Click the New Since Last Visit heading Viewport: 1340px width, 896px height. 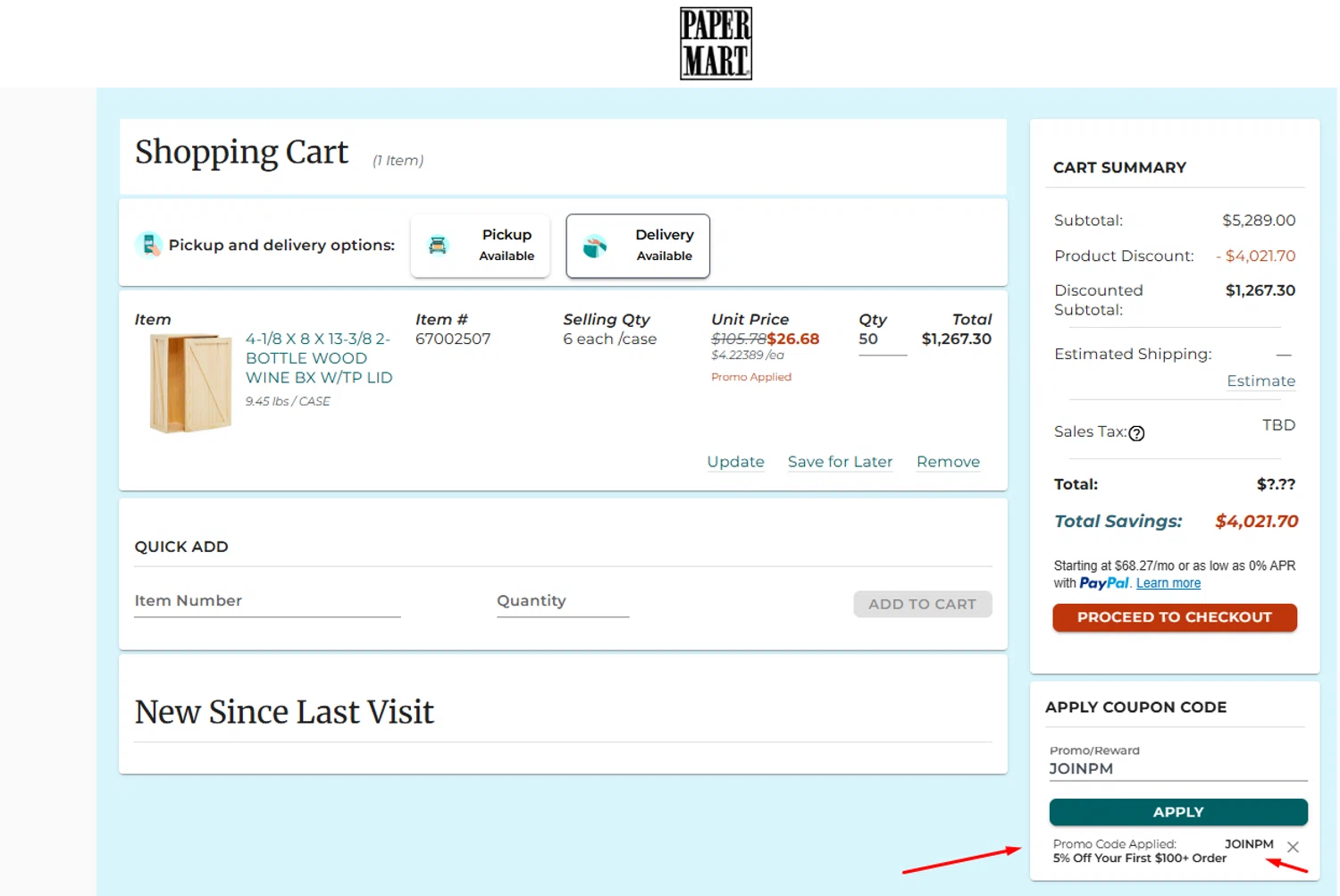(x=284, y=712)
